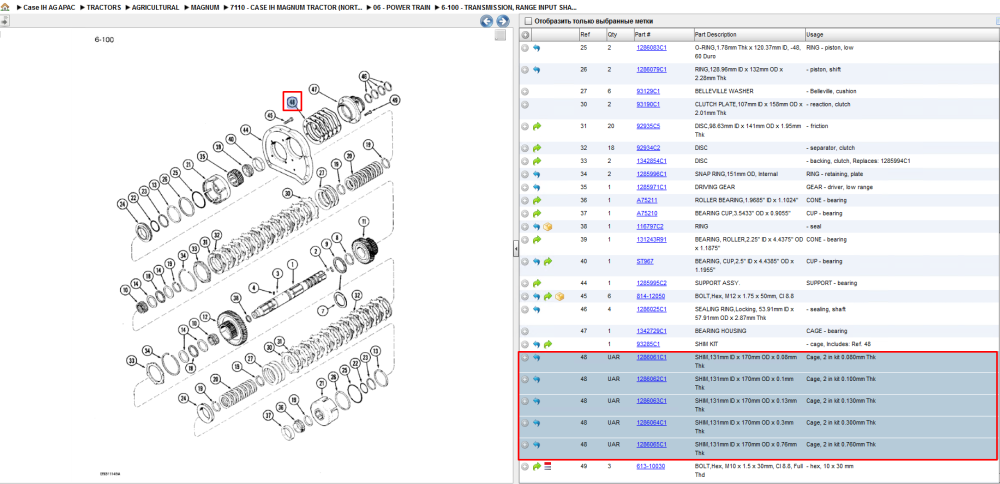This screenshot has height=484, width=1000.
Task: Click grey circle on BELLEVILLE WASHER row
Action: (x=526, y=91)
